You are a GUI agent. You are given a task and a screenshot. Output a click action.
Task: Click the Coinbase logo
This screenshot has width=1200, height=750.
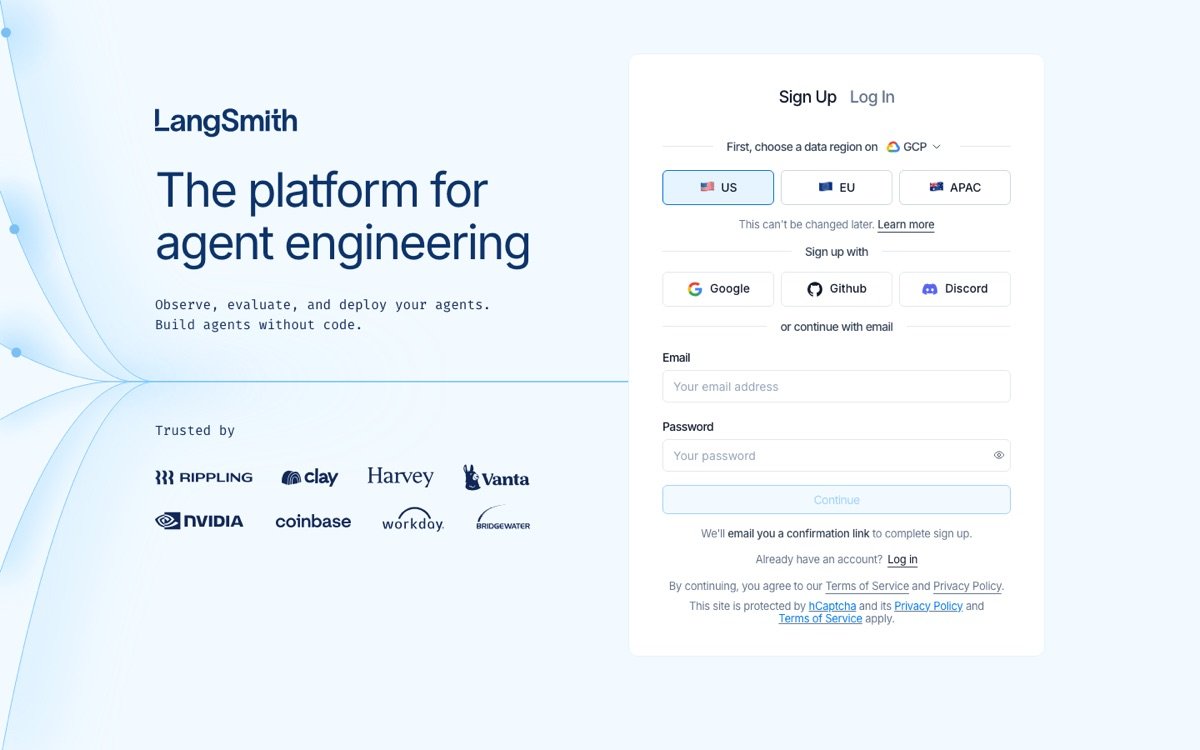coord(313,521)
